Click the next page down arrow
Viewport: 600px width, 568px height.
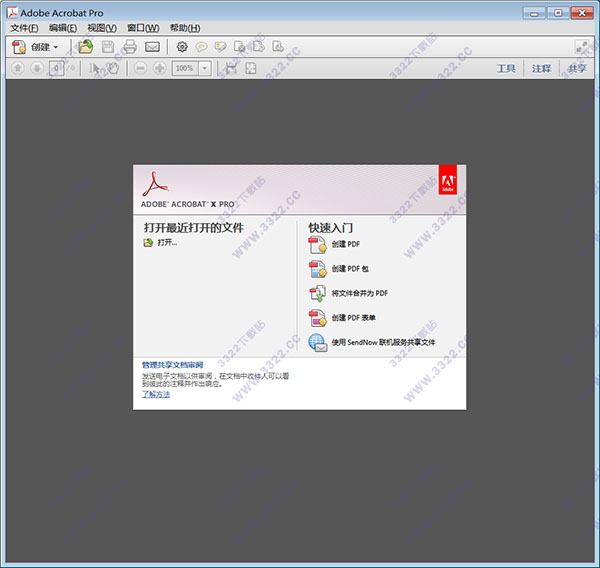pyautogui.click(x=37, y=69)
